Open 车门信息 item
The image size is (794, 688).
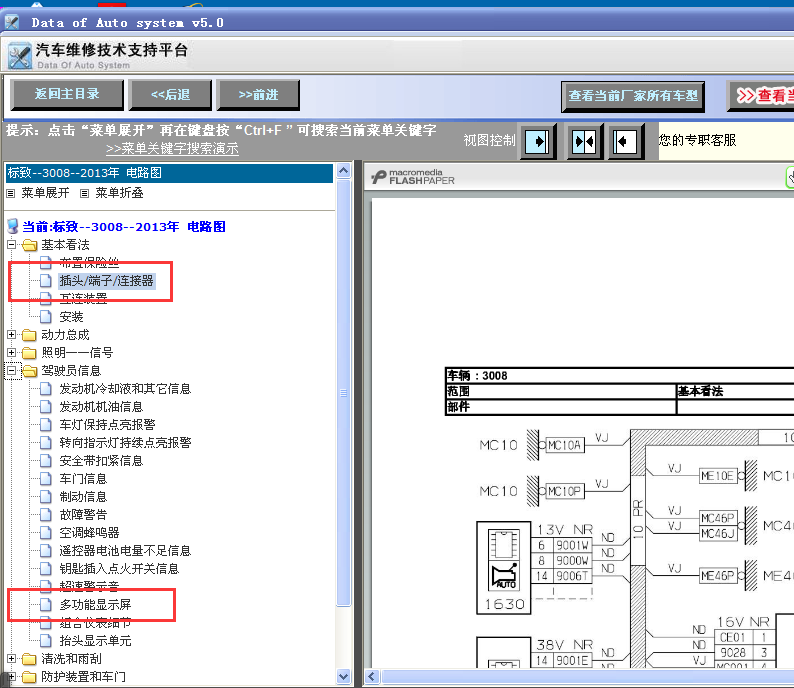[x=83, y=479]
